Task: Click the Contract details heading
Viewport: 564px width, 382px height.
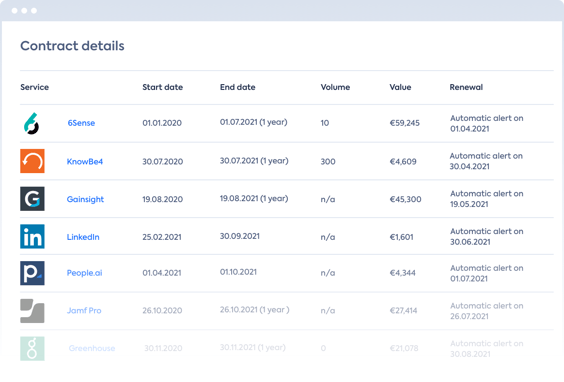Action: [72, 46]
